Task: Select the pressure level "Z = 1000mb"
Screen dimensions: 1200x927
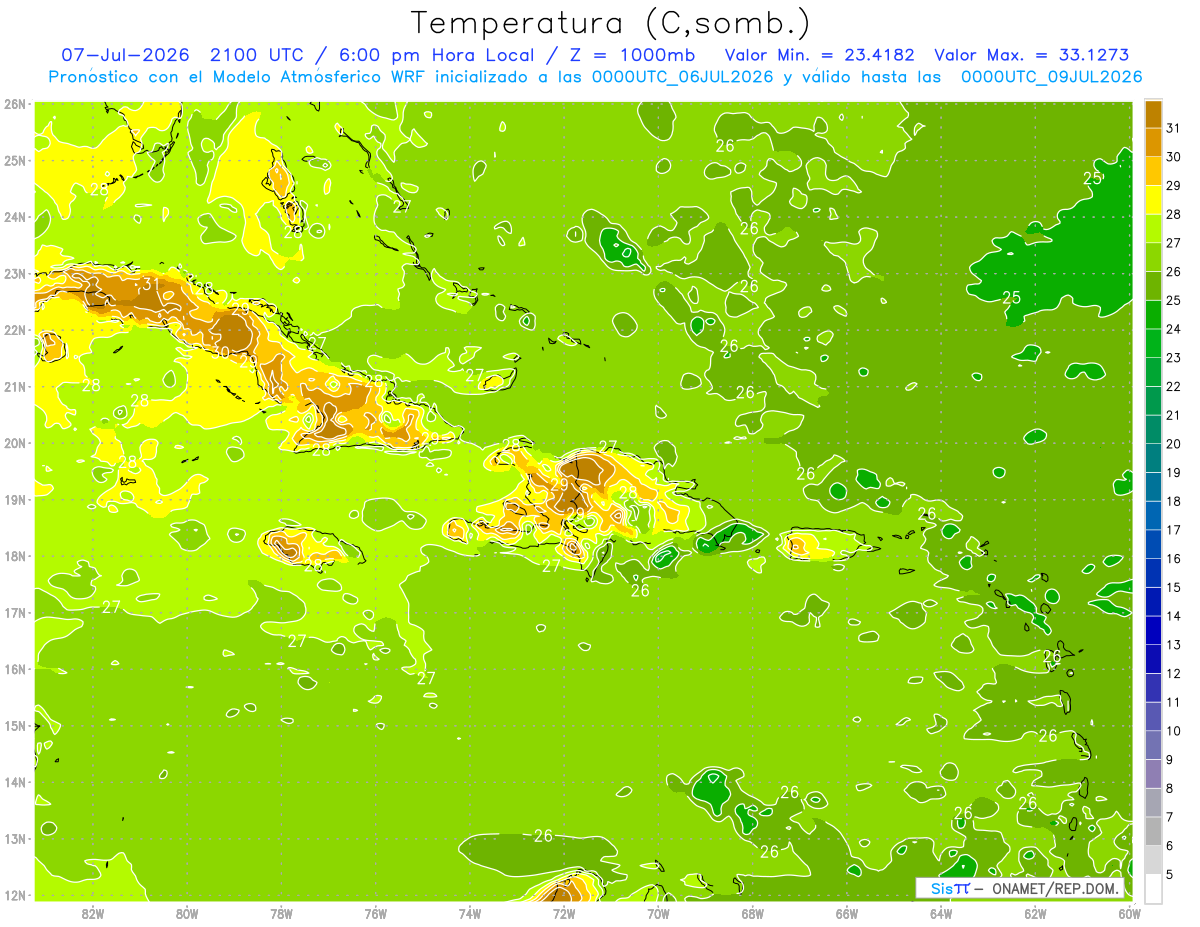Action: click(633, 55)
